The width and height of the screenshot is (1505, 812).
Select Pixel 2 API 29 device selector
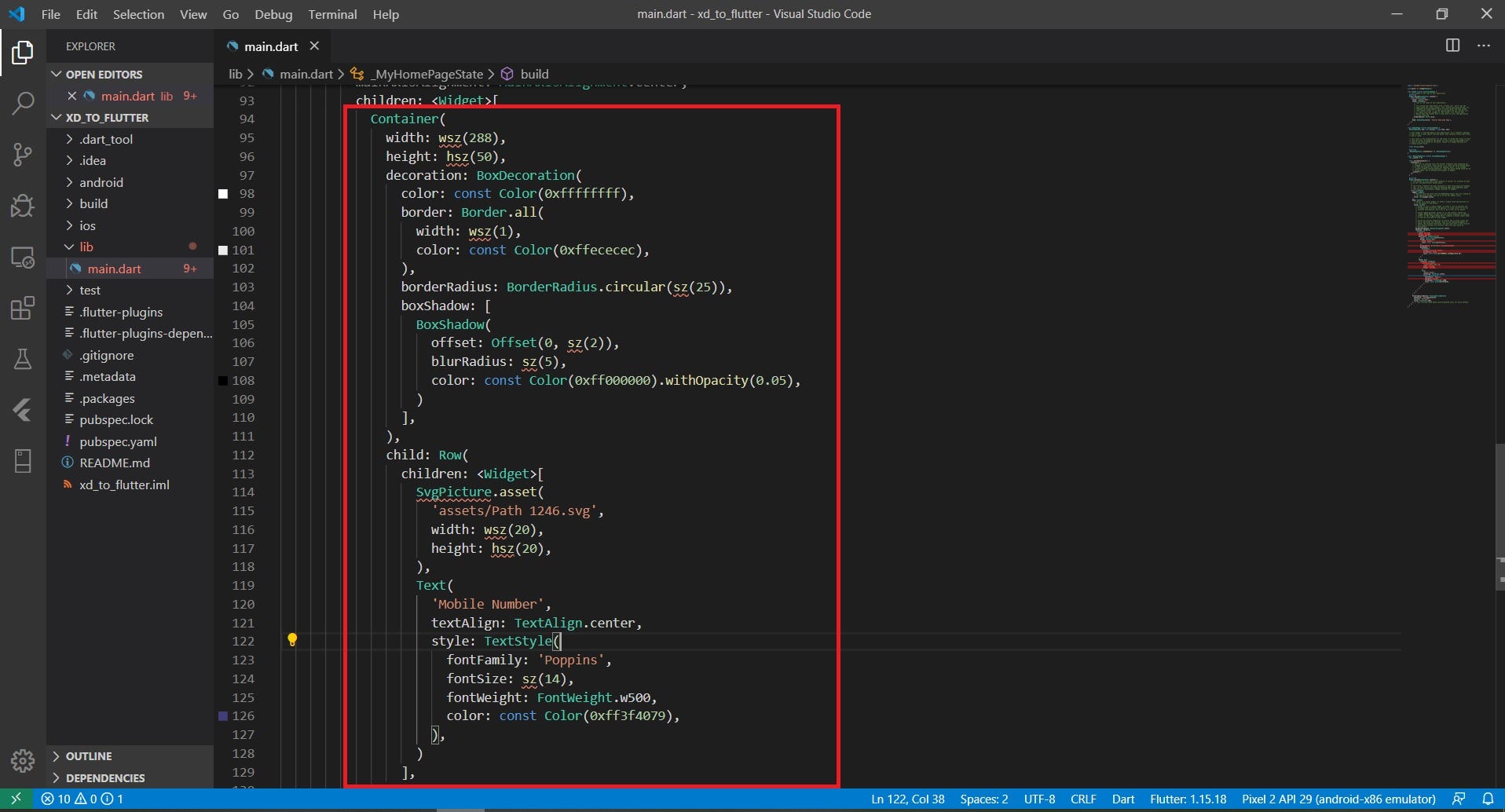click(1340, 799)
